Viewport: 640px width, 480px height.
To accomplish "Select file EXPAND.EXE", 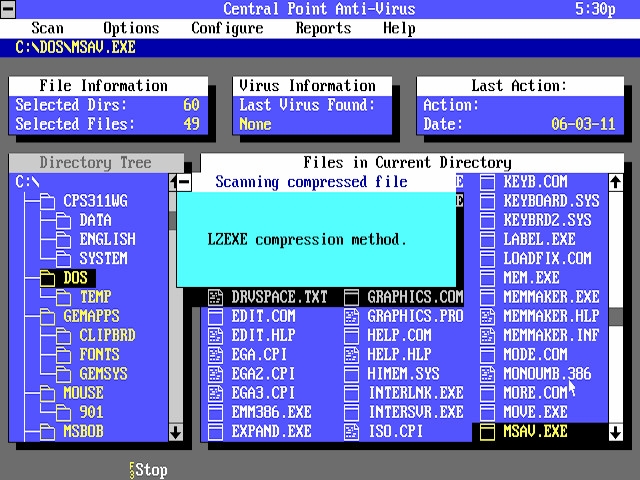I will pyautogui.click(x=271, y=431).
